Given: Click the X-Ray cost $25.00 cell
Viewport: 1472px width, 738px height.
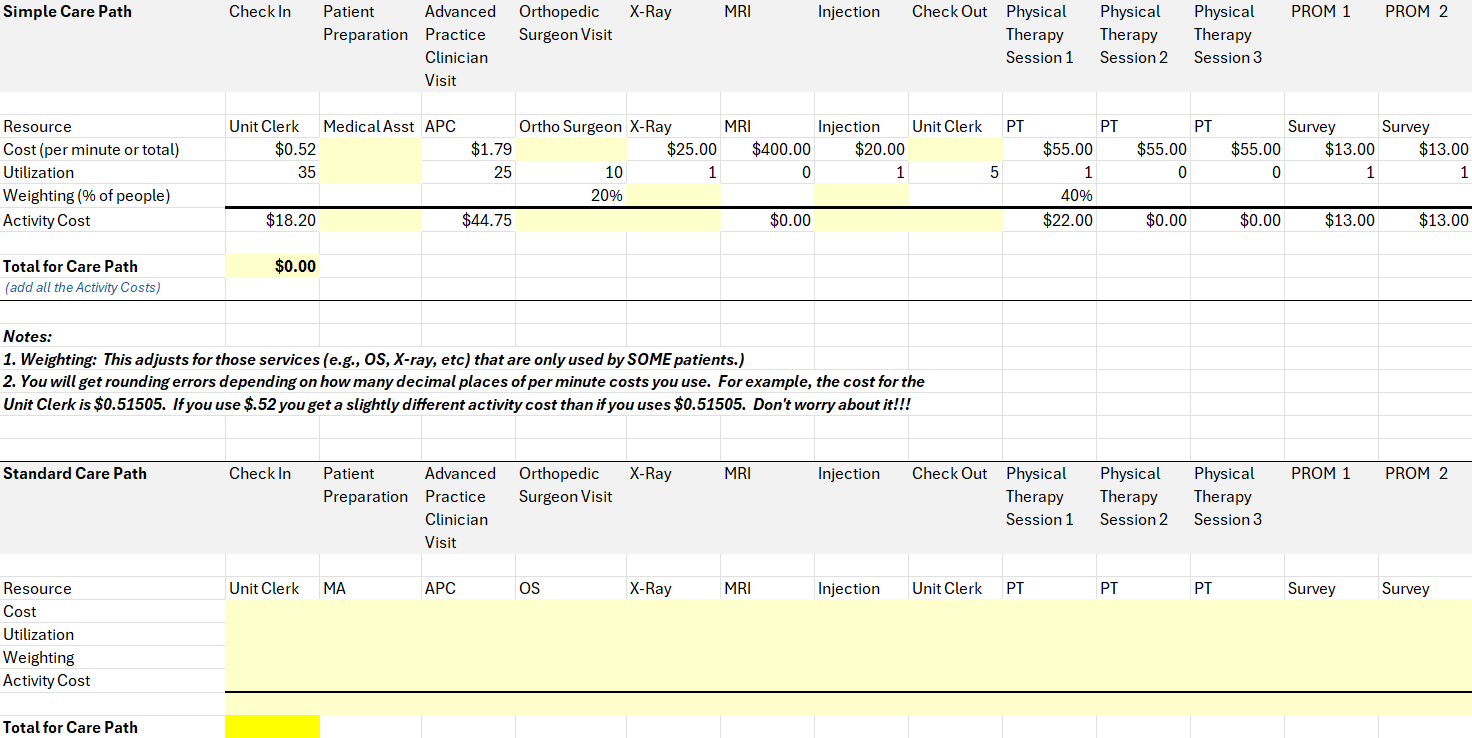Looking at the screenshot, I should point(673,150).
